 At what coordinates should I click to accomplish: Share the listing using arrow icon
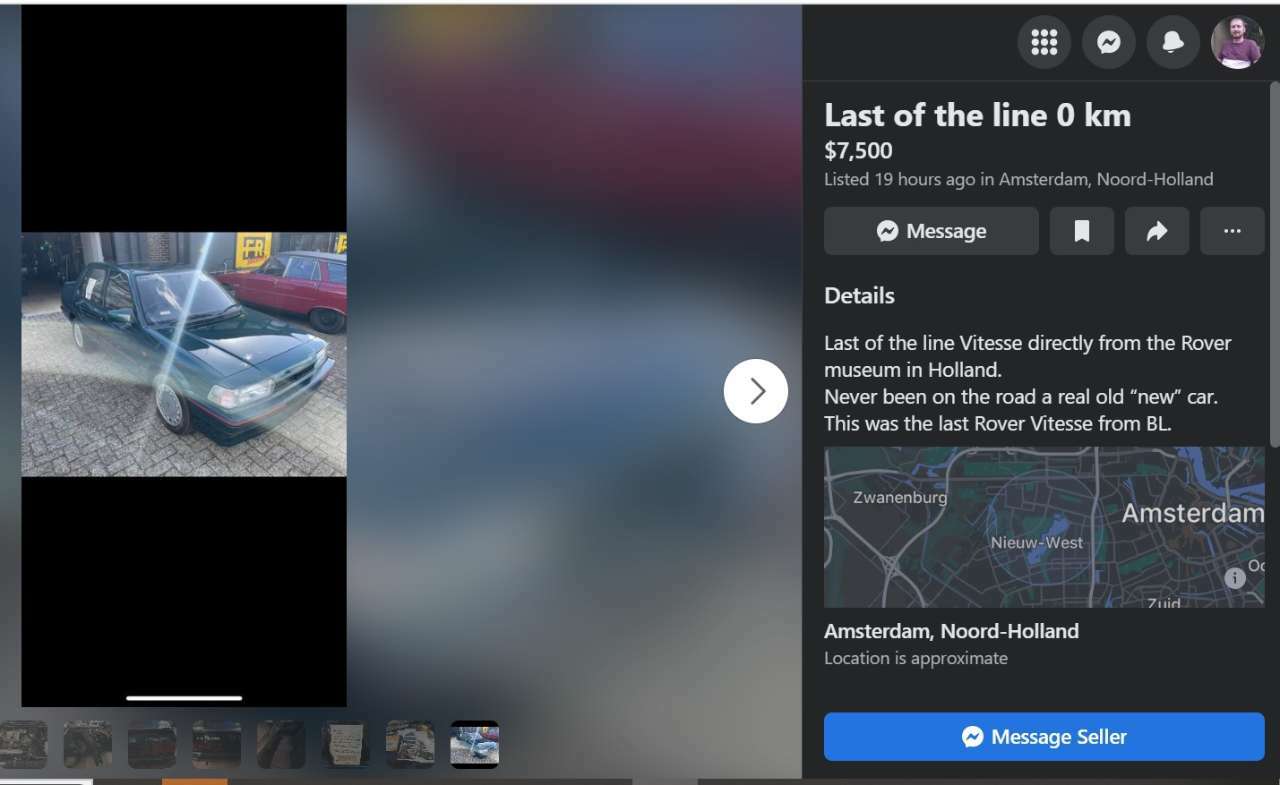point(1157,231)
